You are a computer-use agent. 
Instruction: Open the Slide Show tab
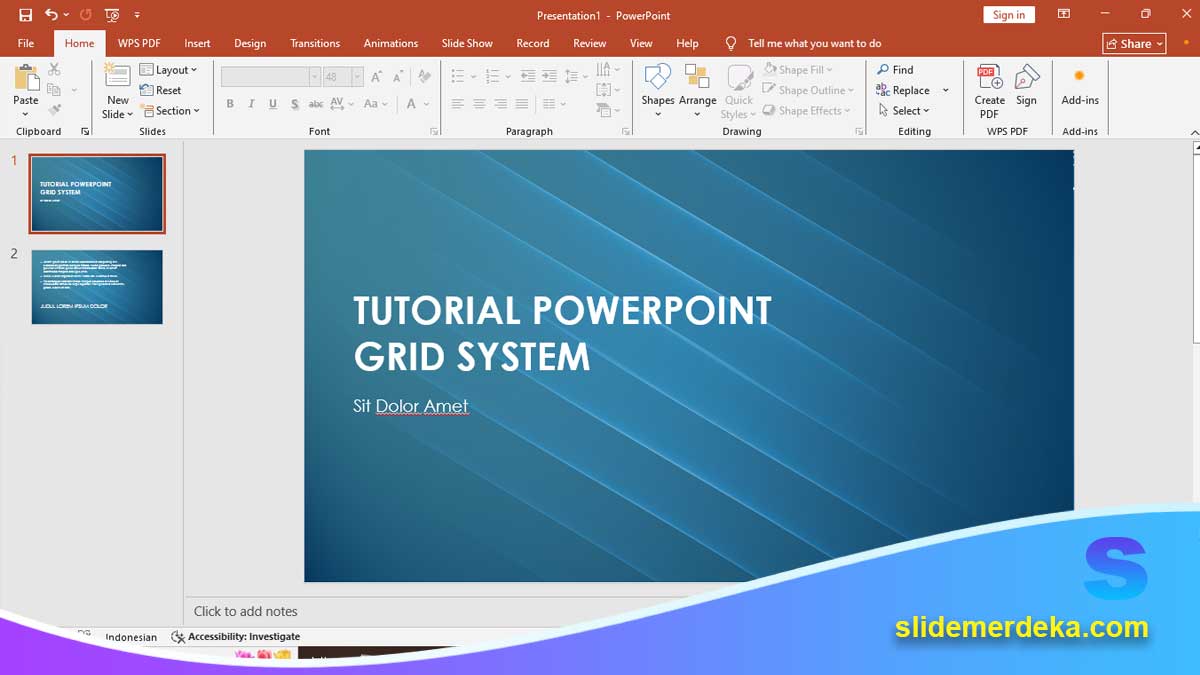(x=467, y=43)
